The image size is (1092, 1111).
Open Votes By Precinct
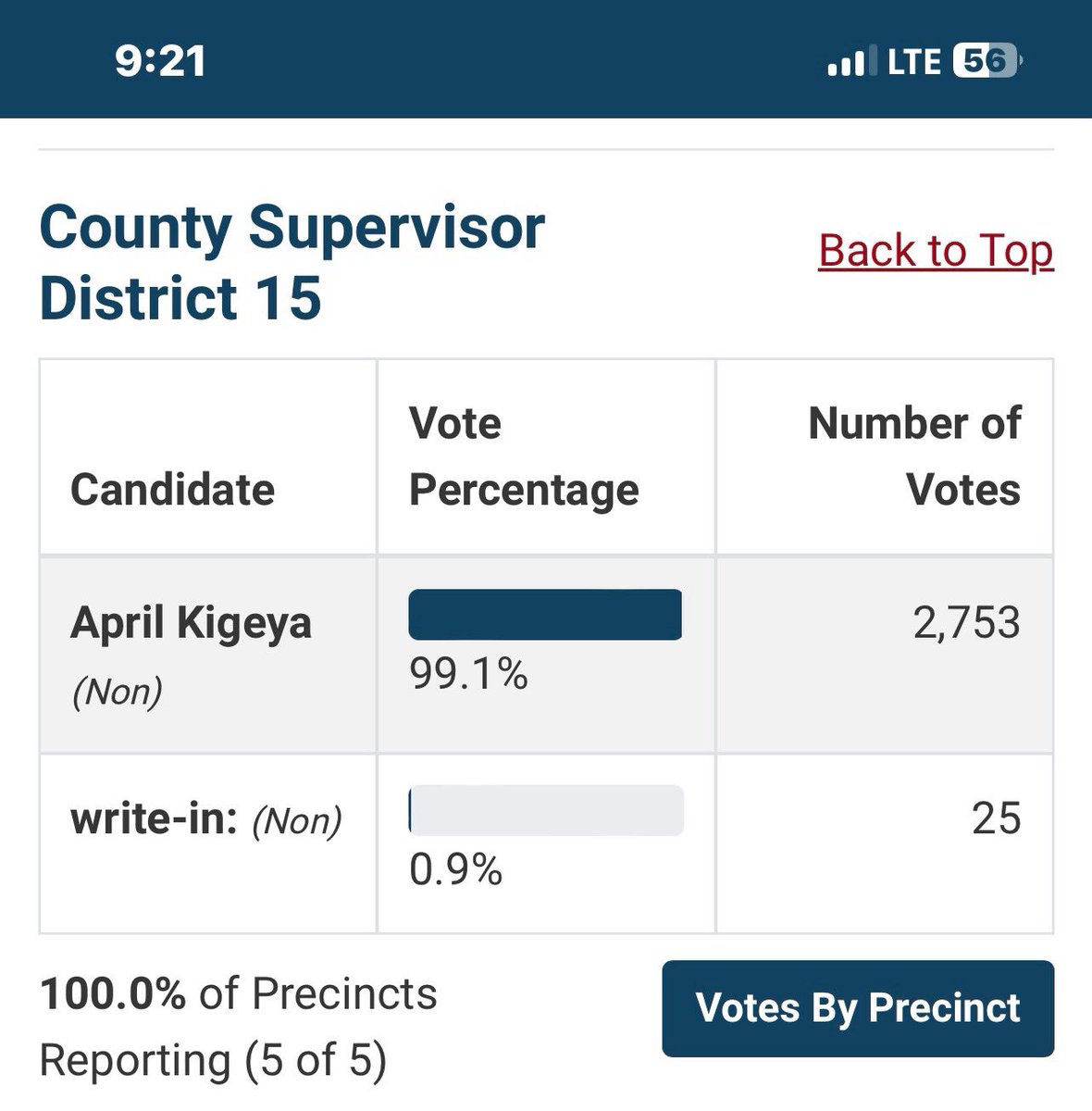pos(858,1008)
